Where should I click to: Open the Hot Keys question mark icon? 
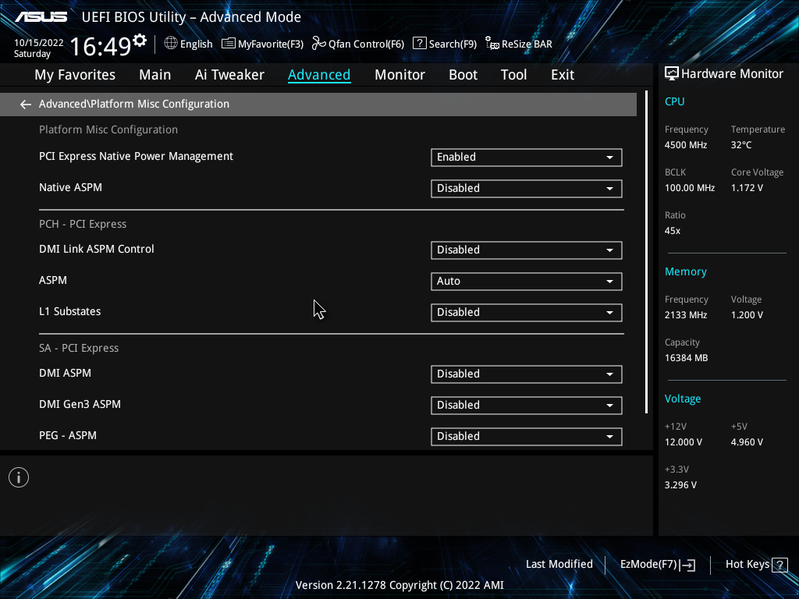pos(780,565)
